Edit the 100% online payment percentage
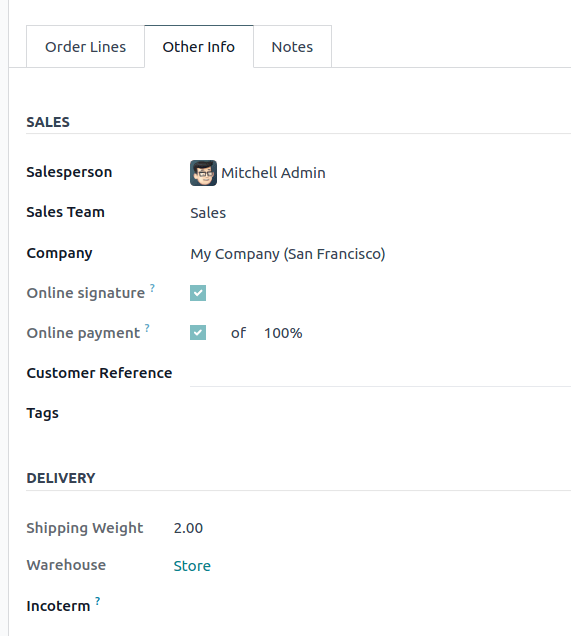The height and width of the screenshot is (636, 571). (283, 333)
